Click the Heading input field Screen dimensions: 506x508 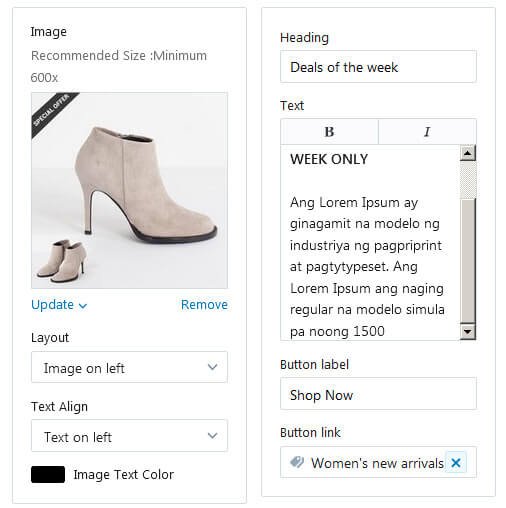(x=378, y=67)
